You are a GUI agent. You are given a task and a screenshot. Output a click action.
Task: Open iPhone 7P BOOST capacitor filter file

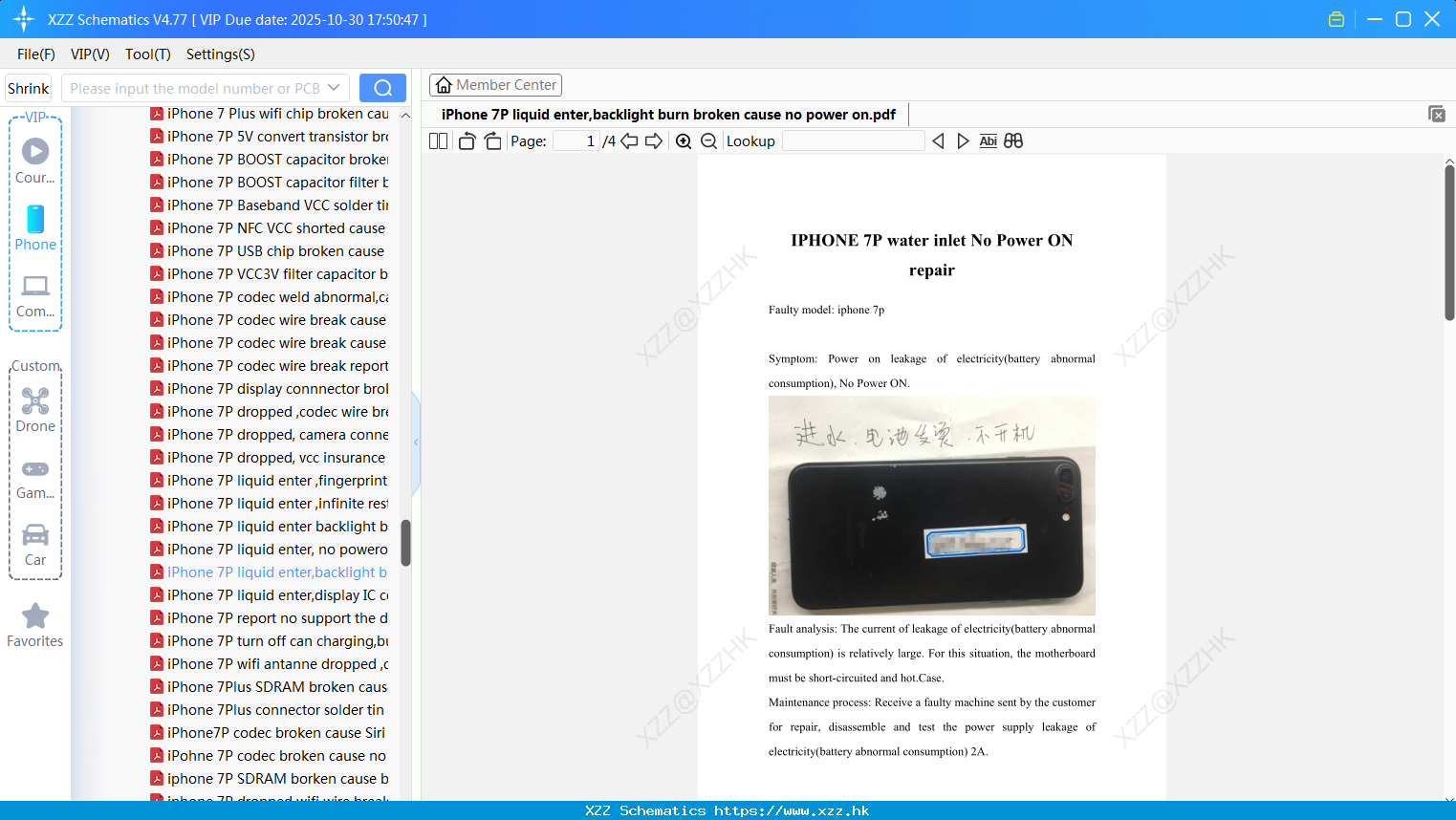point(270,183)
